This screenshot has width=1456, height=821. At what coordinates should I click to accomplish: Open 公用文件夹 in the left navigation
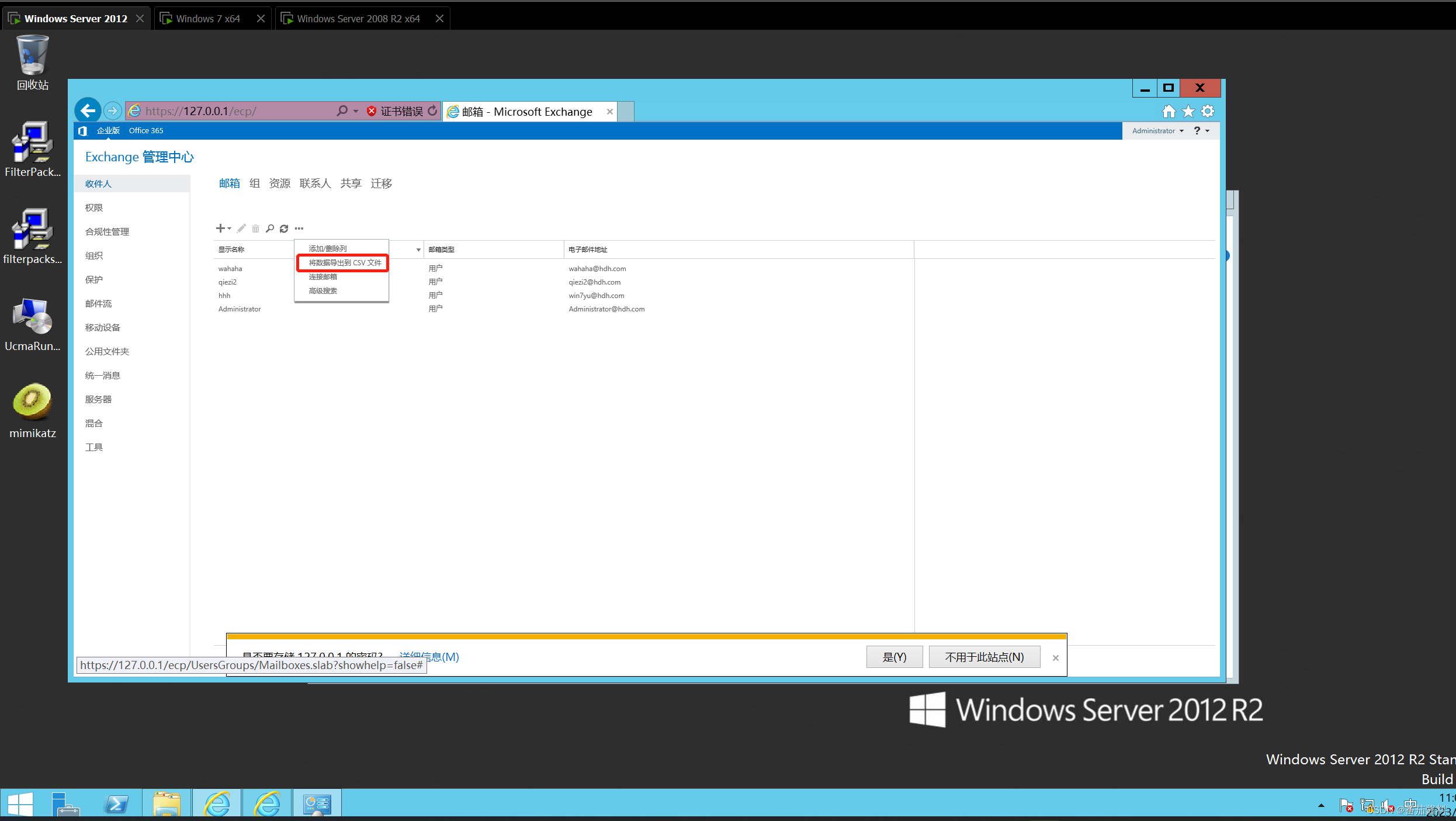tap(108, 351)
